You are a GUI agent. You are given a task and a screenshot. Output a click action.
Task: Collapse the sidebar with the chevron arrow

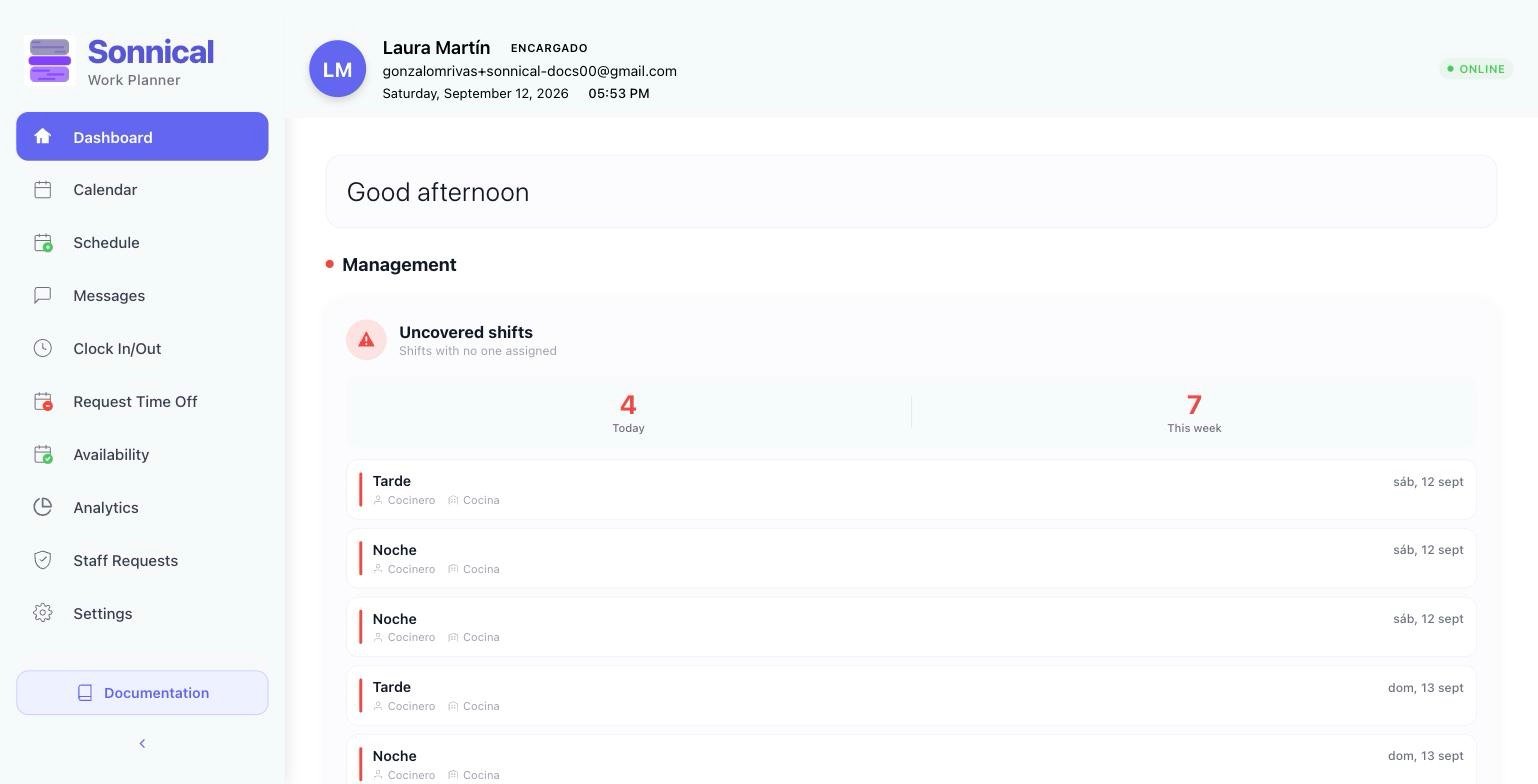coord(142,743)
